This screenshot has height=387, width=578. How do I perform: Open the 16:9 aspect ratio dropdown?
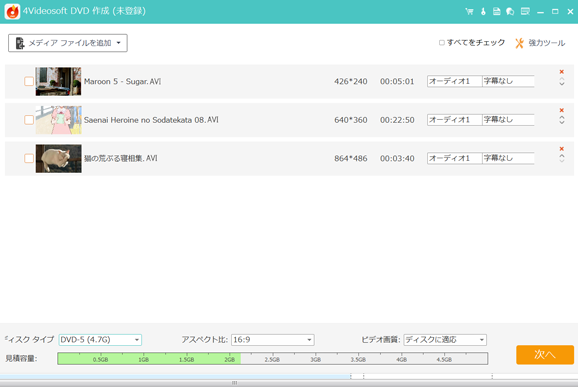pos(273,339)
